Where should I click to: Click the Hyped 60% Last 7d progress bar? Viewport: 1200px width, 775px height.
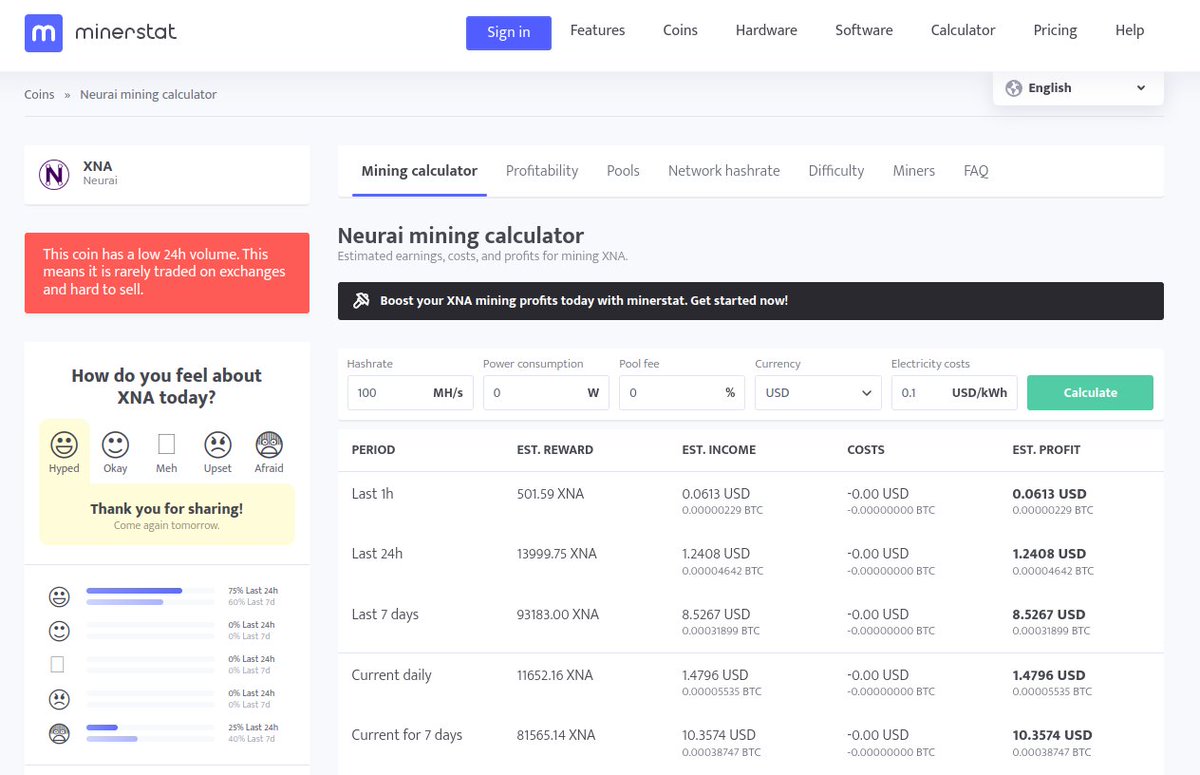tap(150, 602)
